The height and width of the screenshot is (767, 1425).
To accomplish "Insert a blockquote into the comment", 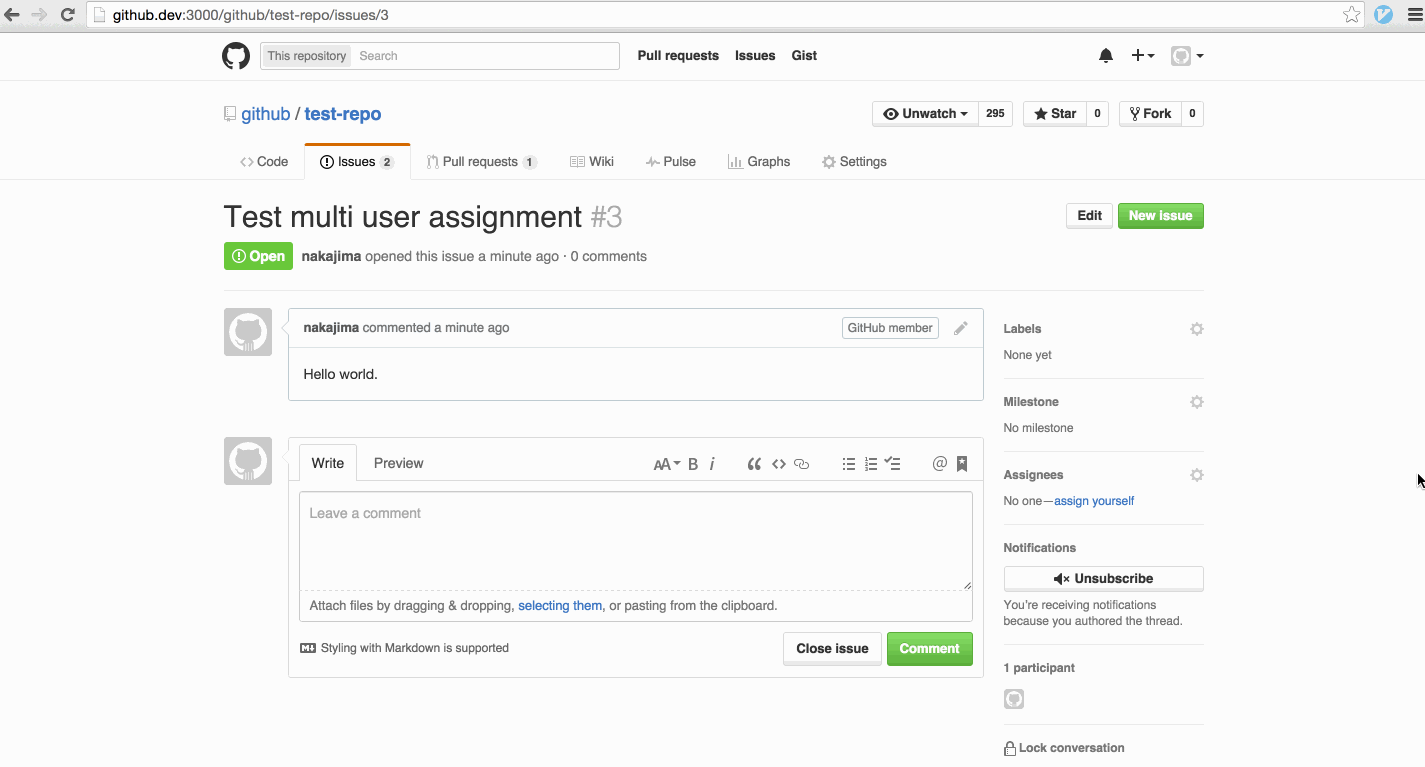I will point(754,463).
